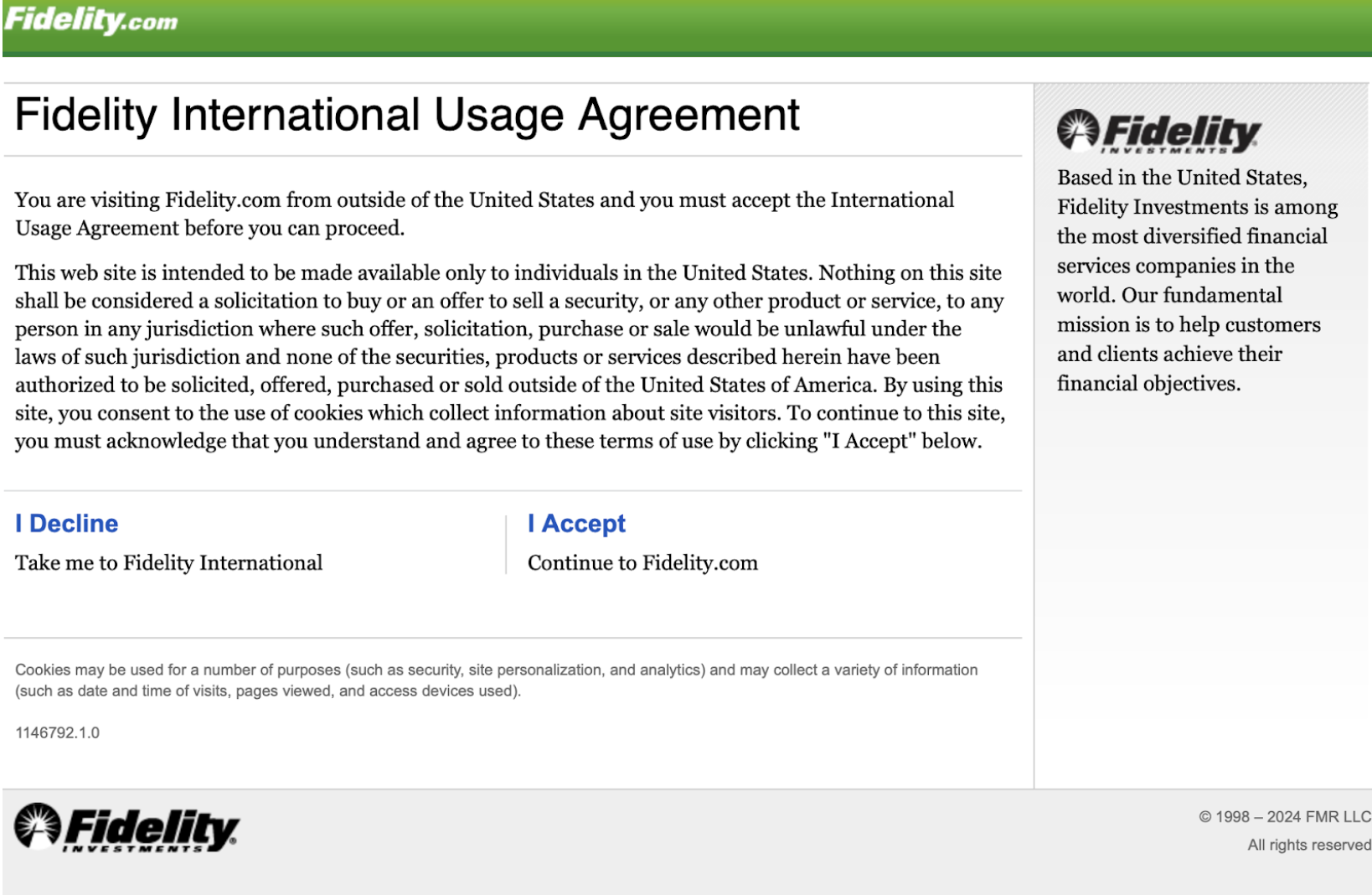Viewport: 1372px width, 895px height.
Task: Click the Fidelity.com logo in green header
Action: point(90,20)
